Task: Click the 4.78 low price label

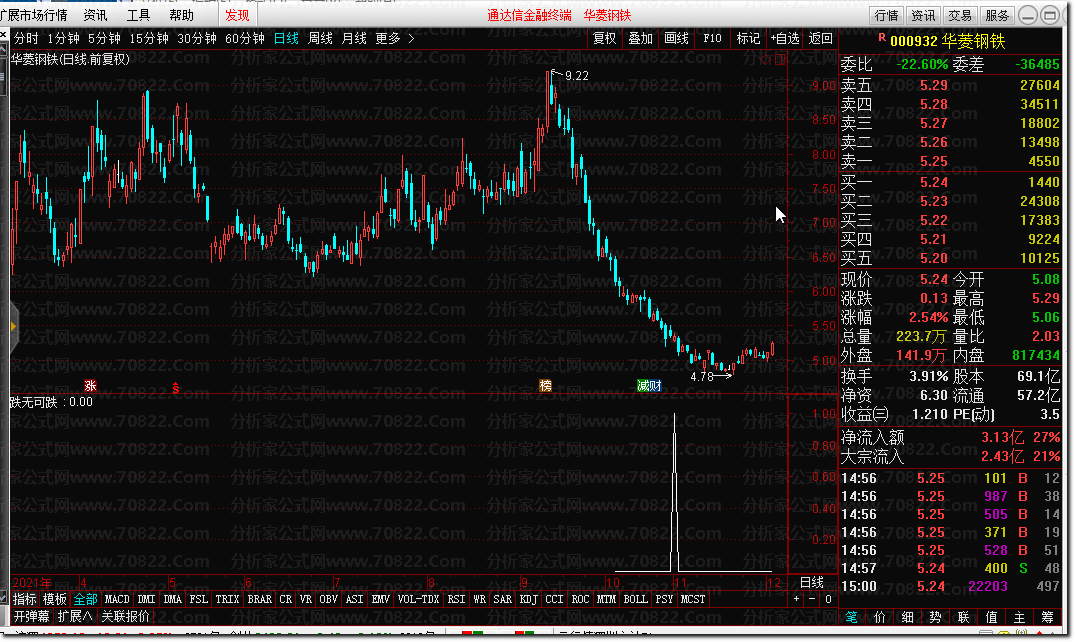Action: pos(702,377)
